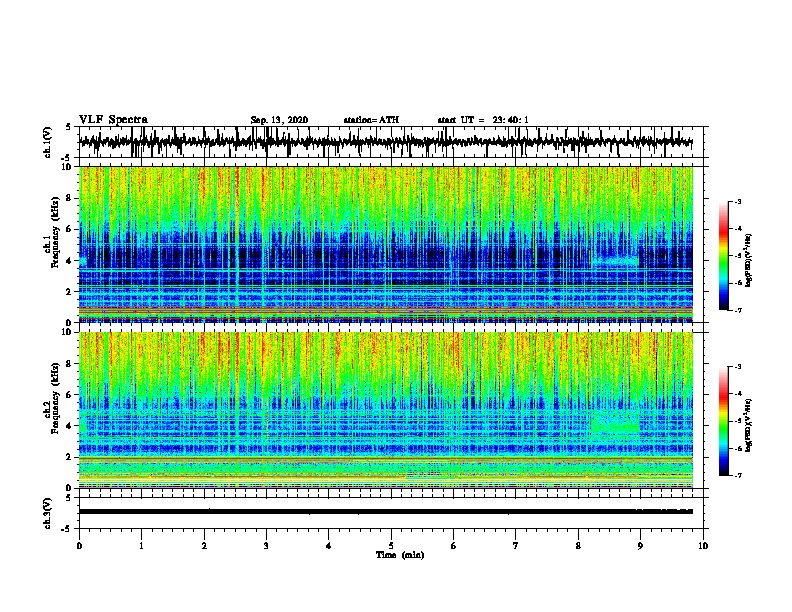Click time axis tick label "6"
This screenshot has width=792, height=612.
[454, 546]
